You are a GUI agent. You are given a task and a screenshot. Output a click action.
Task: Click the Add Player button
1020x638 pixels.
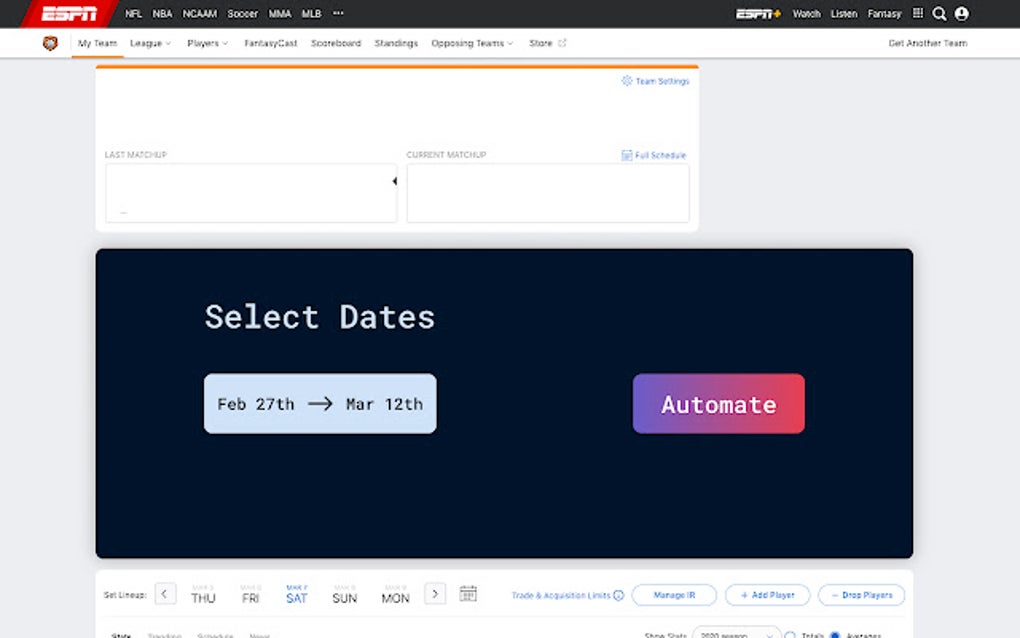(x=767, y=594)
